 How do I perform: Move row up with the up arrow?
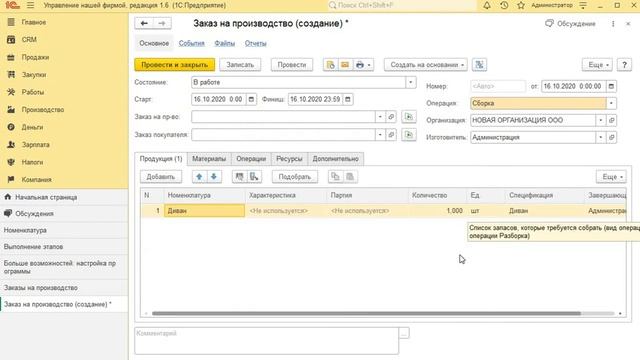point(199,177)
